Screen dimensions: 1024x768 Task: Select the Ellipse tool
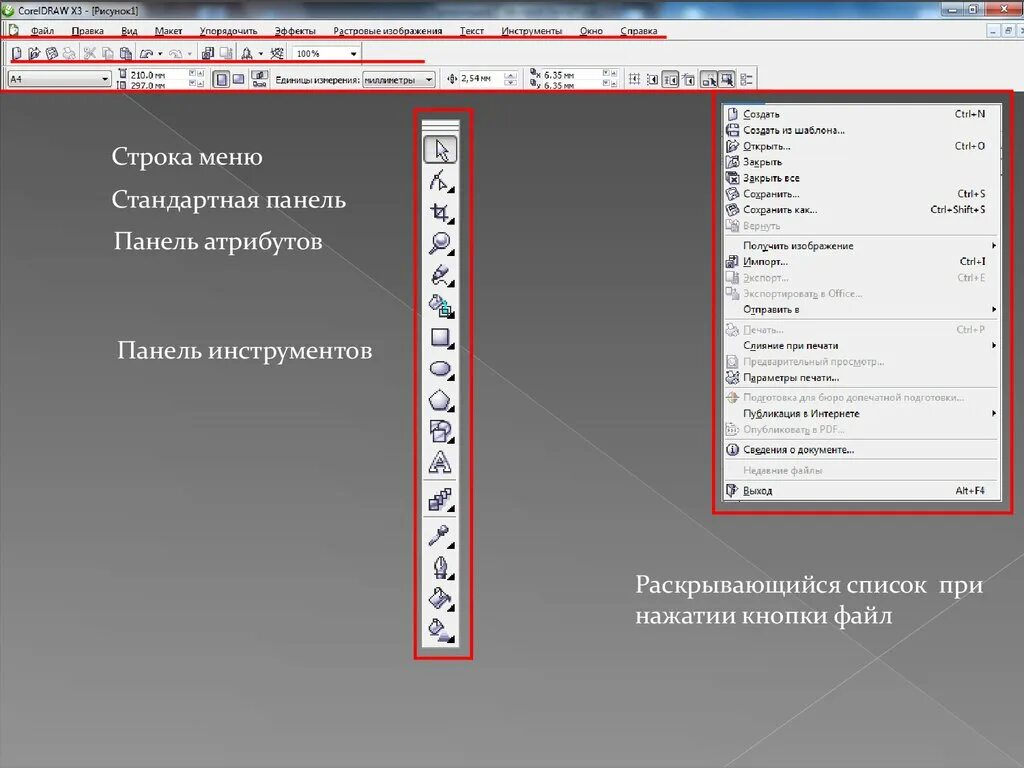click(441, 369)
